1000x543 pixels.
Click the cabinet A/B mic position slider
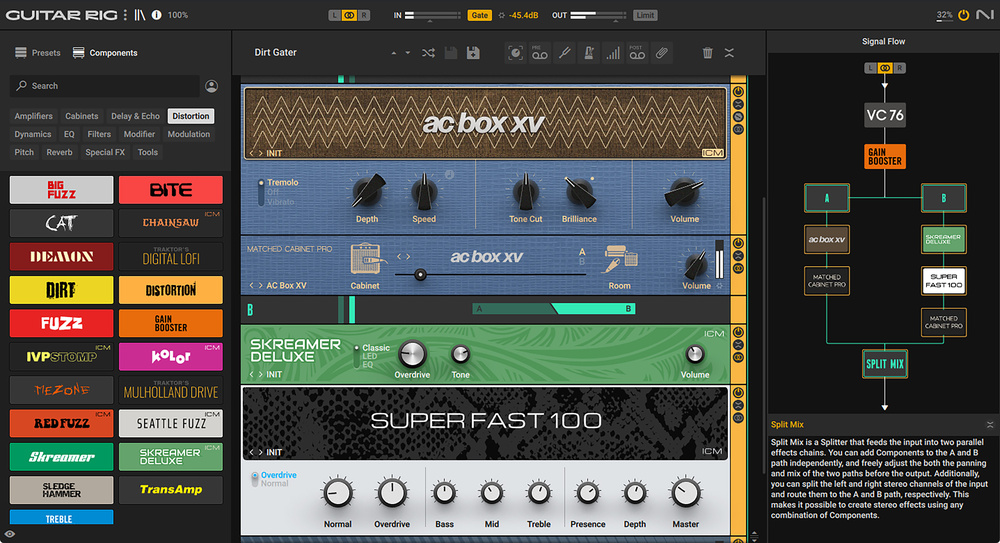[x=490, y=274]
